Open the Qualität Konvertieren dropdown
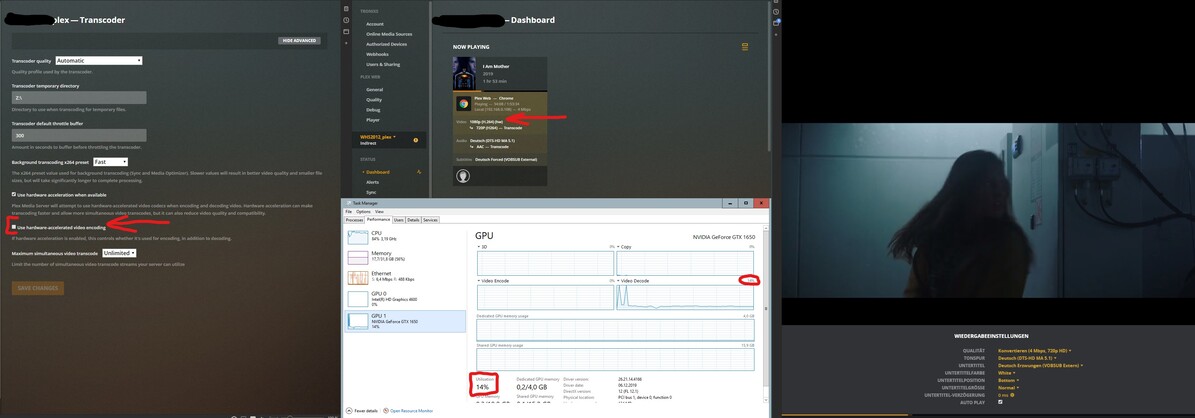This screenshot has height=418, width=1195. (1034, 351)
